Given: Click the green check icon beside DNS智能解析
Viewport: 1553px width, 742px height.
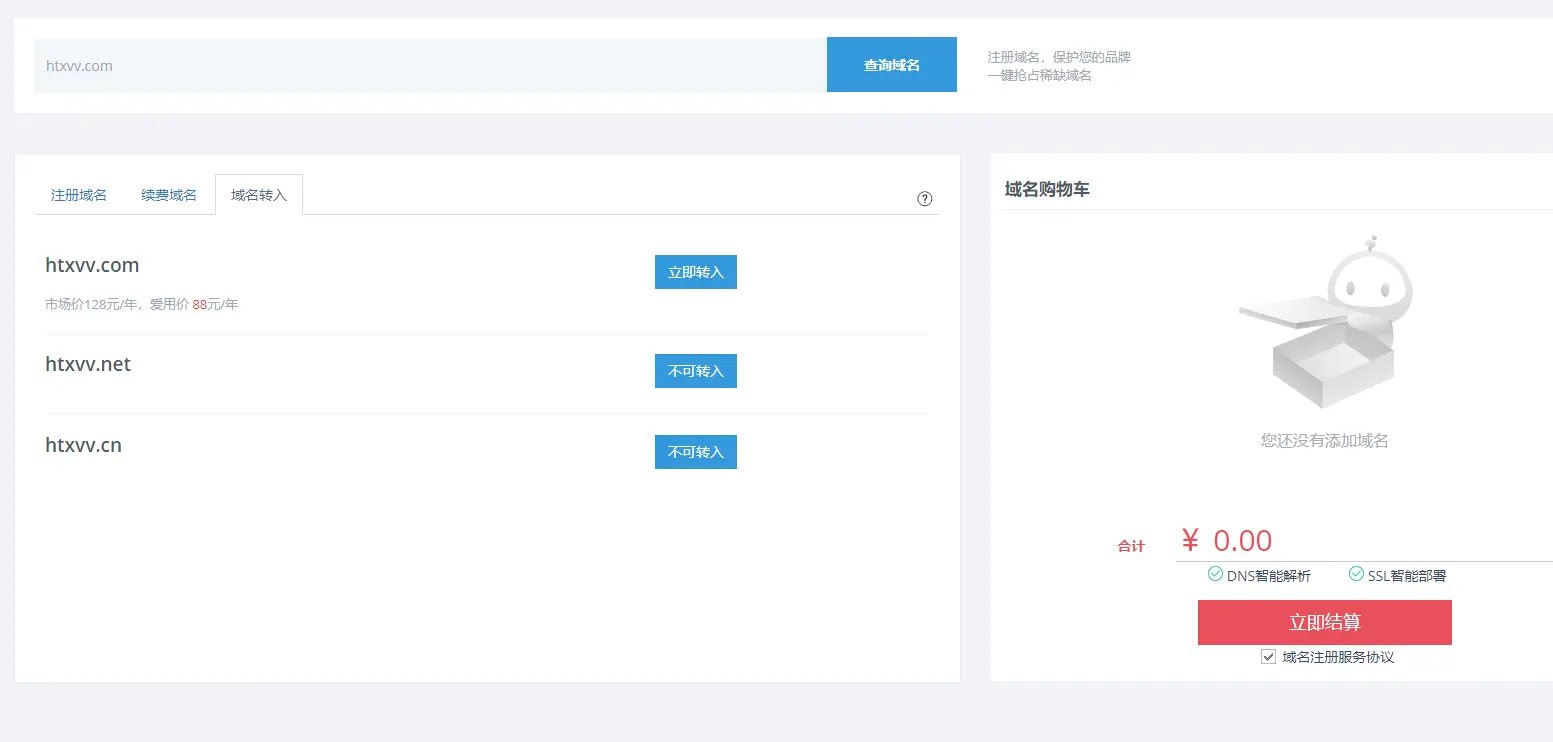Looking at the screenshot, I should coord(1215,574).
